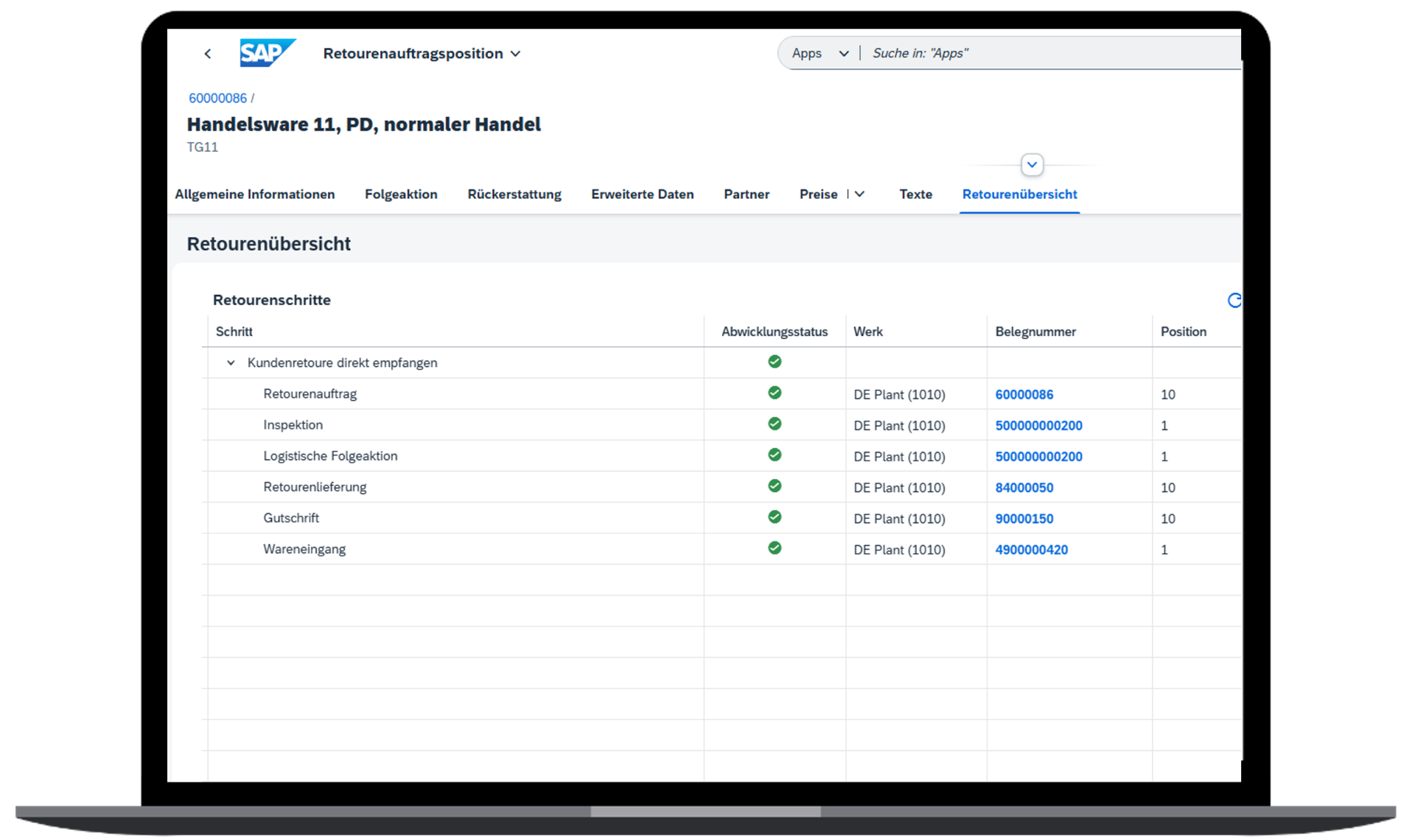The image size is (1415, 840).
Task: Open Retourenauftragsposition title dropdown
Action: point(516,54)
